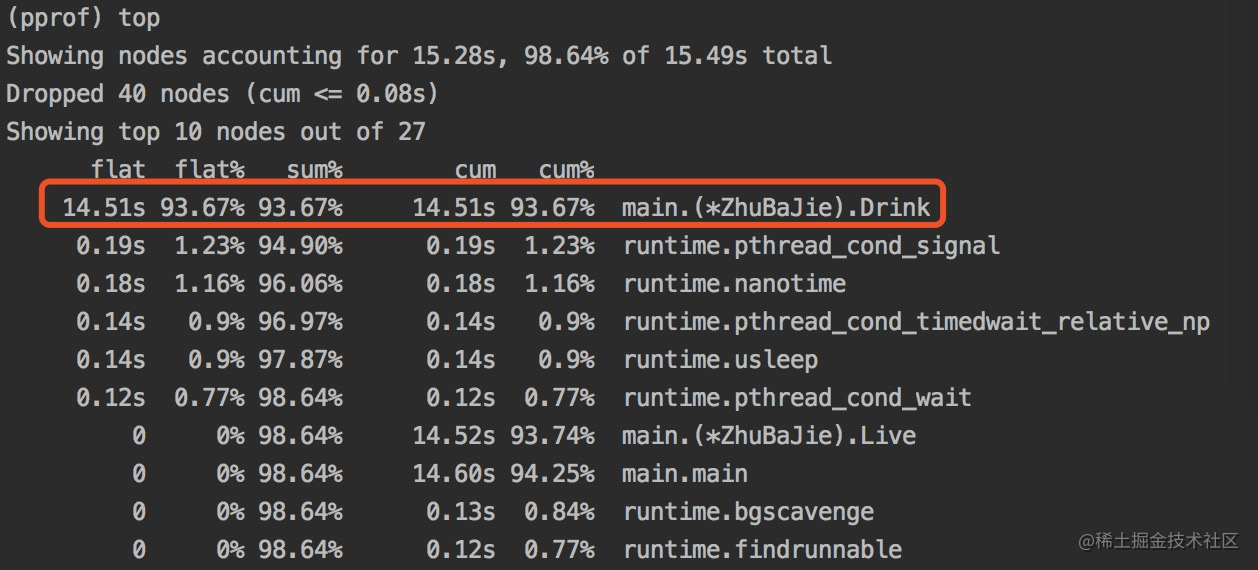Image resolution: width=1258 pixels, height=570 pixels.
Task: Click the 0.77% flat% value of pthread_cond_wait
Action: 209,398
